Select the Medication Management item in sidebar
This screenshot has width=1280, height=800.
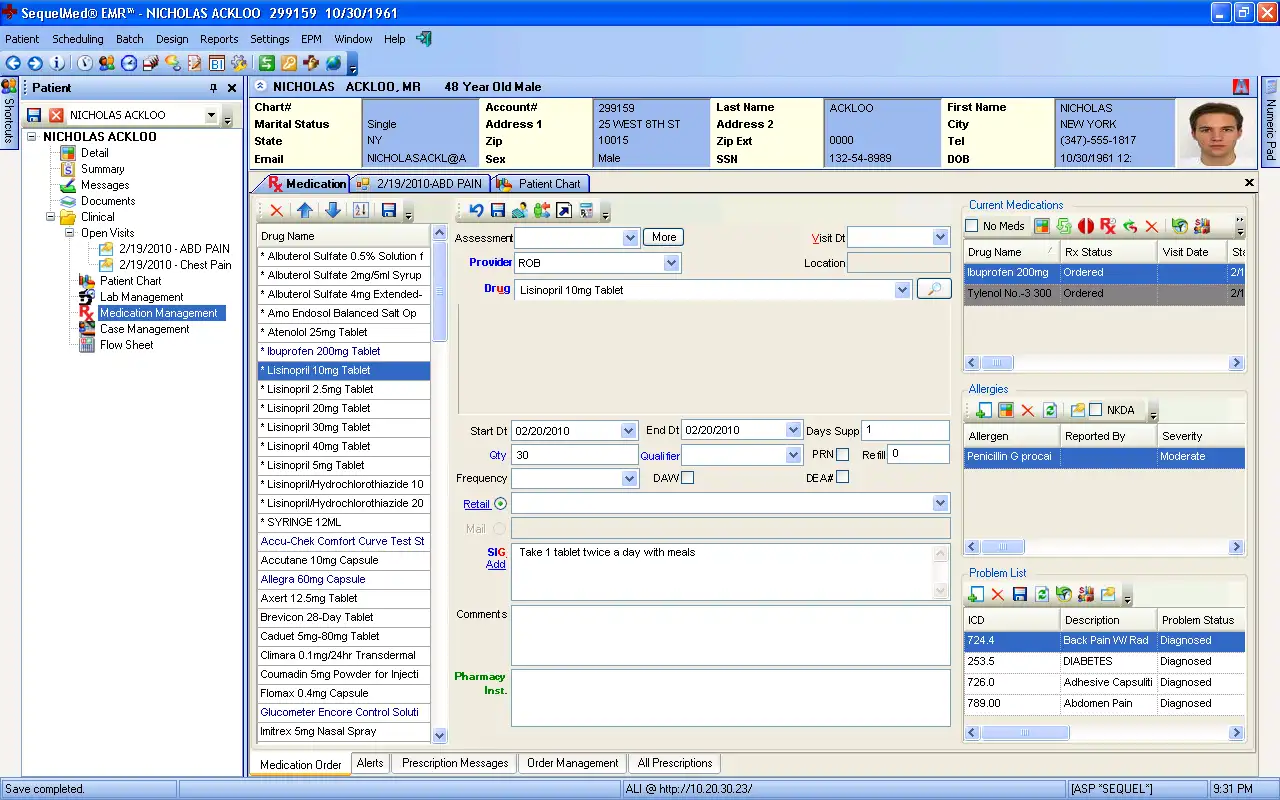157,312
